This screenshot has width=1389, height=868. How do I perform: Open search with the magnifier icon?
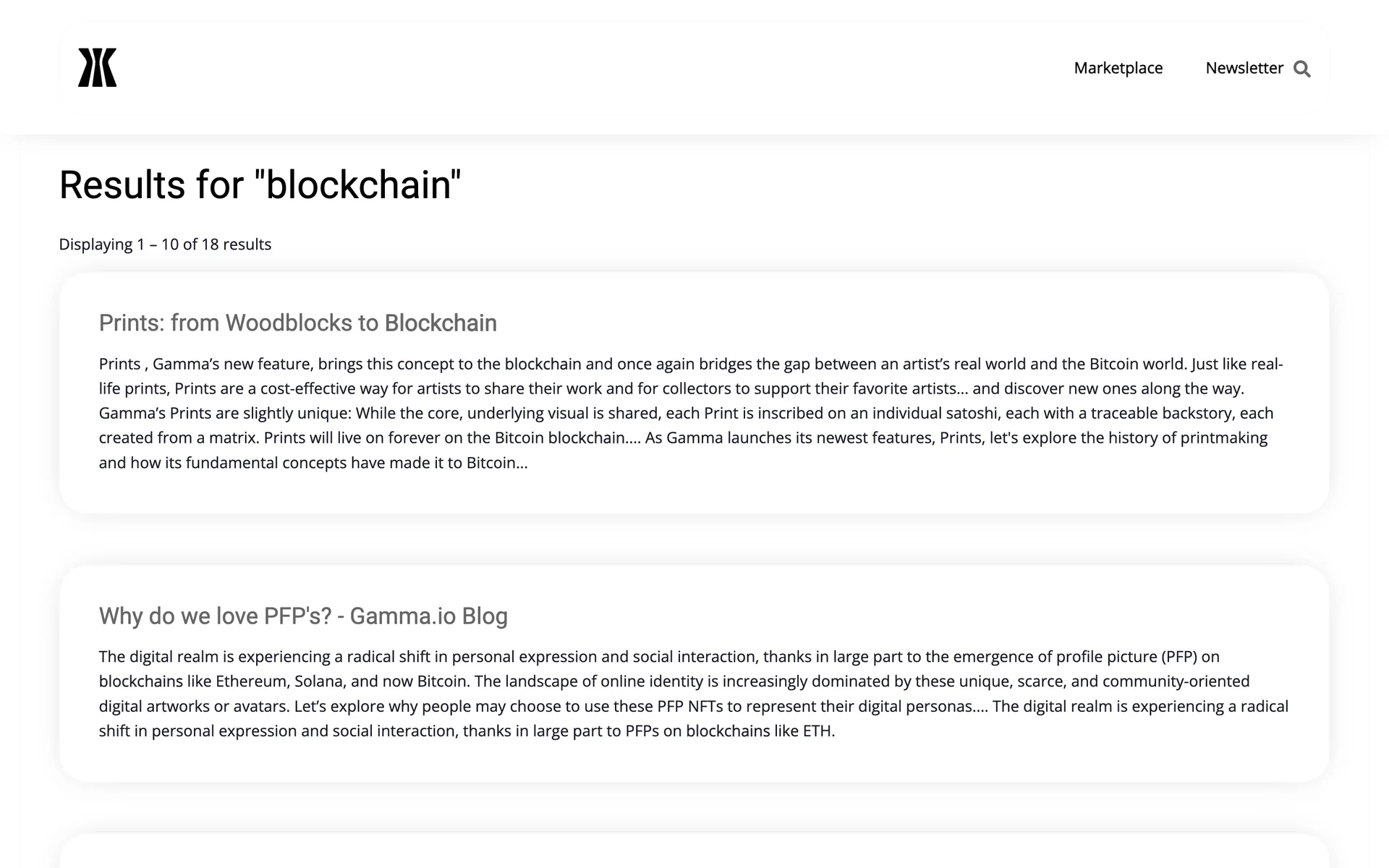(1301, 69)
